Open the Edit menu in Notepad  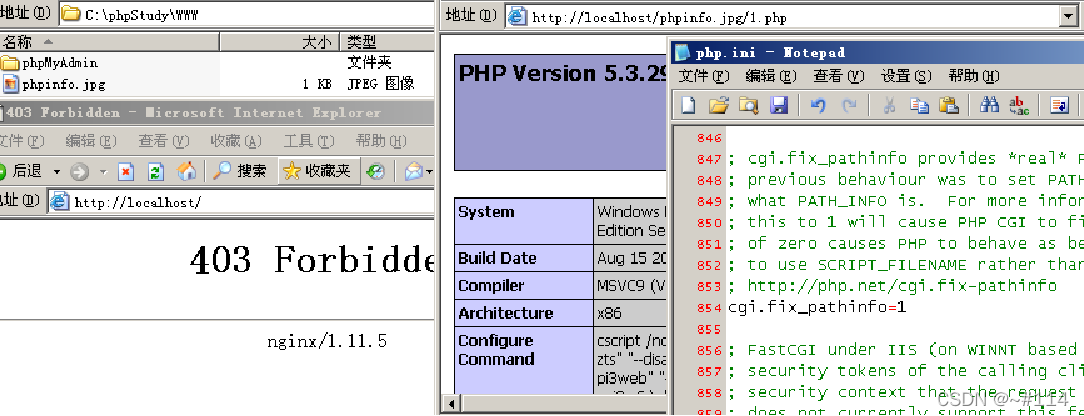(x=771, y=76)
